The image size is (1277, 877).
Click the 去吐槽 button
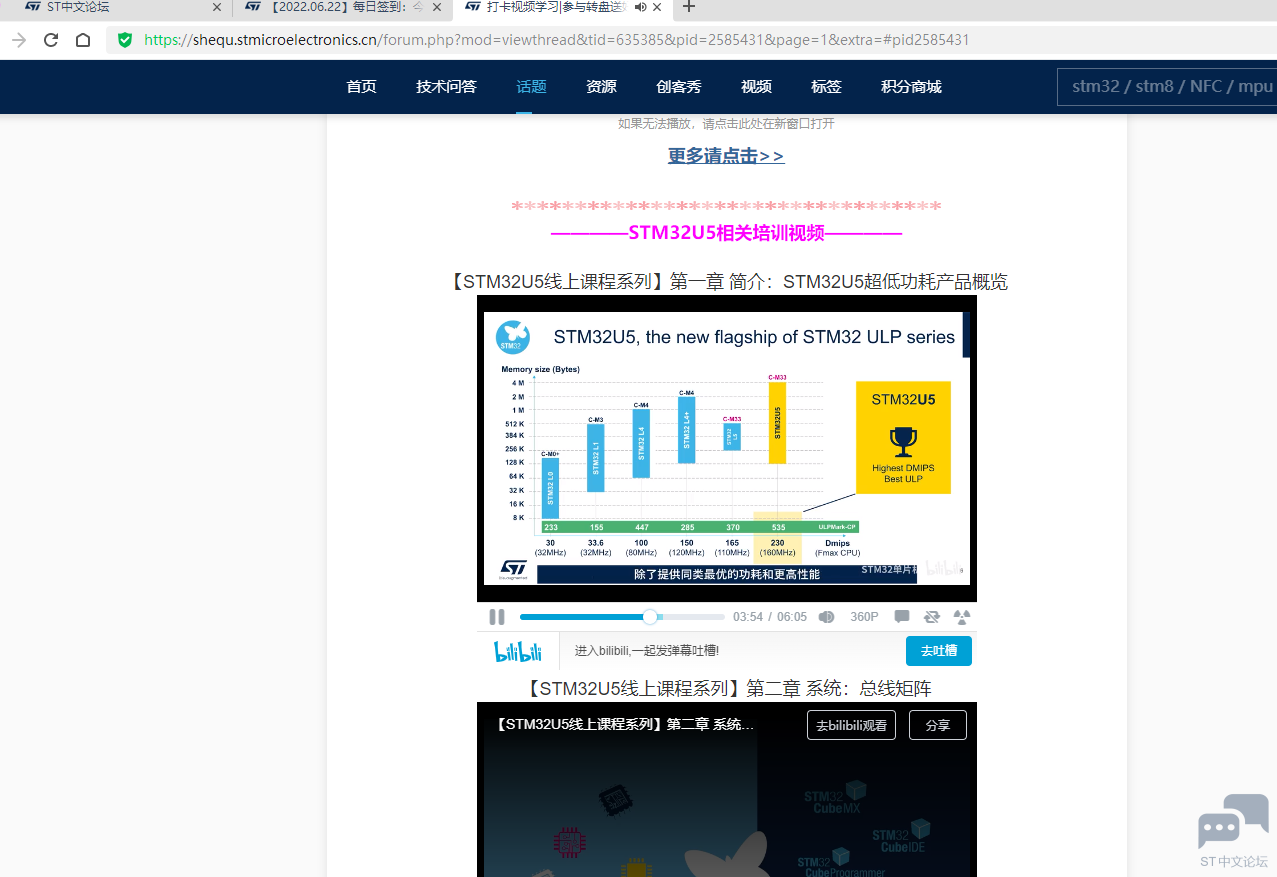(939, 651)
